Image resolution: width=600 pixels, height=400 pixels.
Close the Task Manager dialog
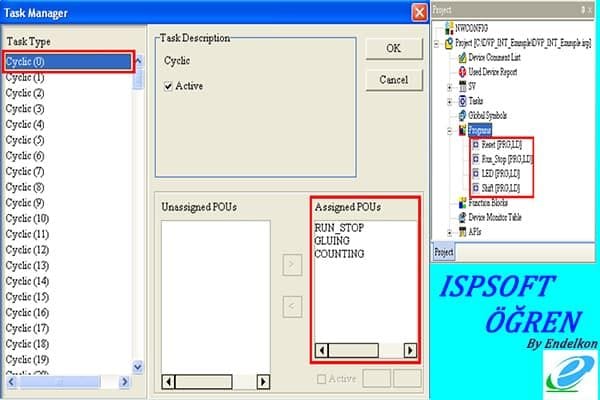pyautogui.click(x=419, y=12)
